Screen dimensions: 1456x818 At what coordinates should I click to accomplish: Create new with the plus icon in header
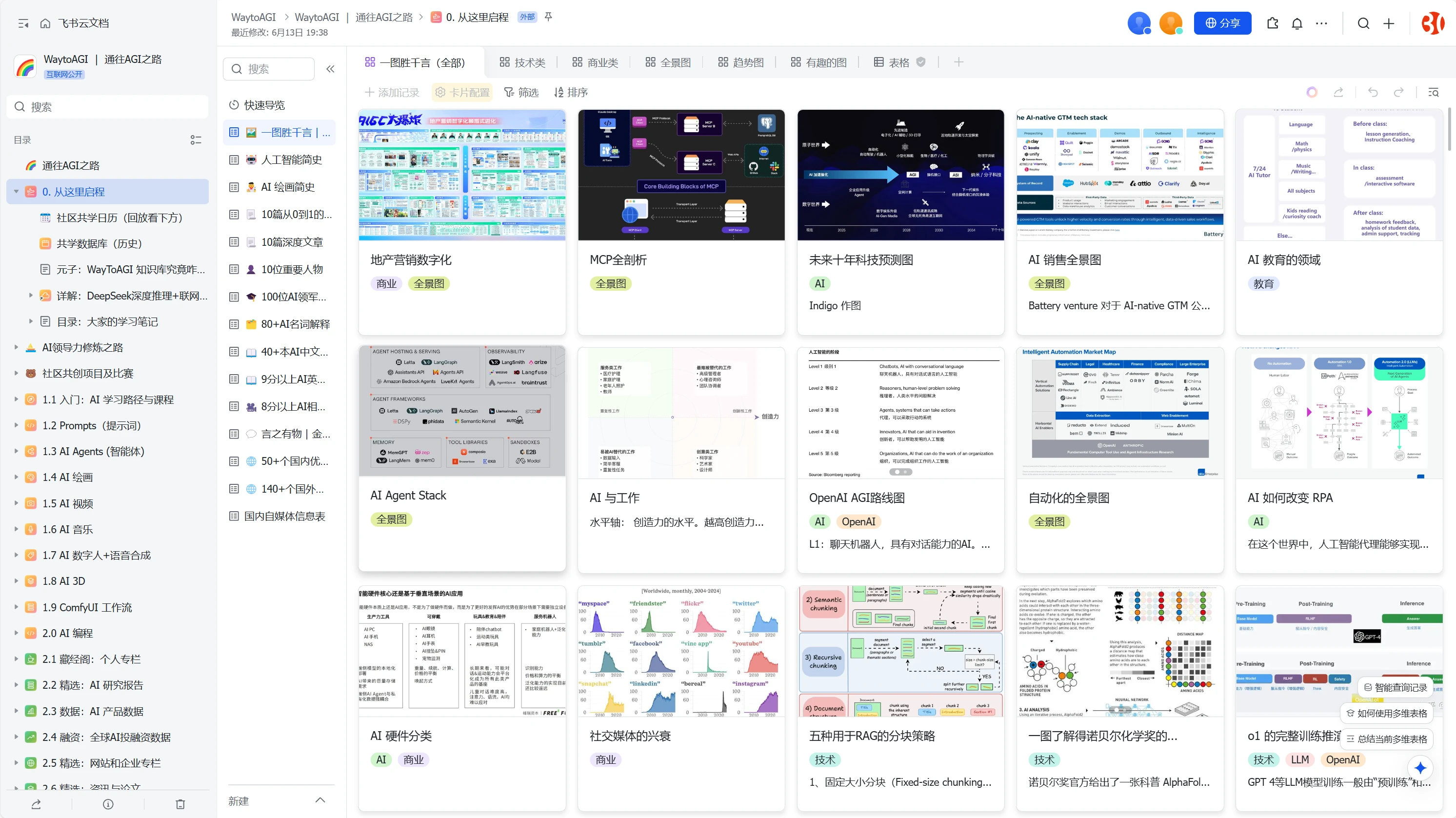[1389, 23]
